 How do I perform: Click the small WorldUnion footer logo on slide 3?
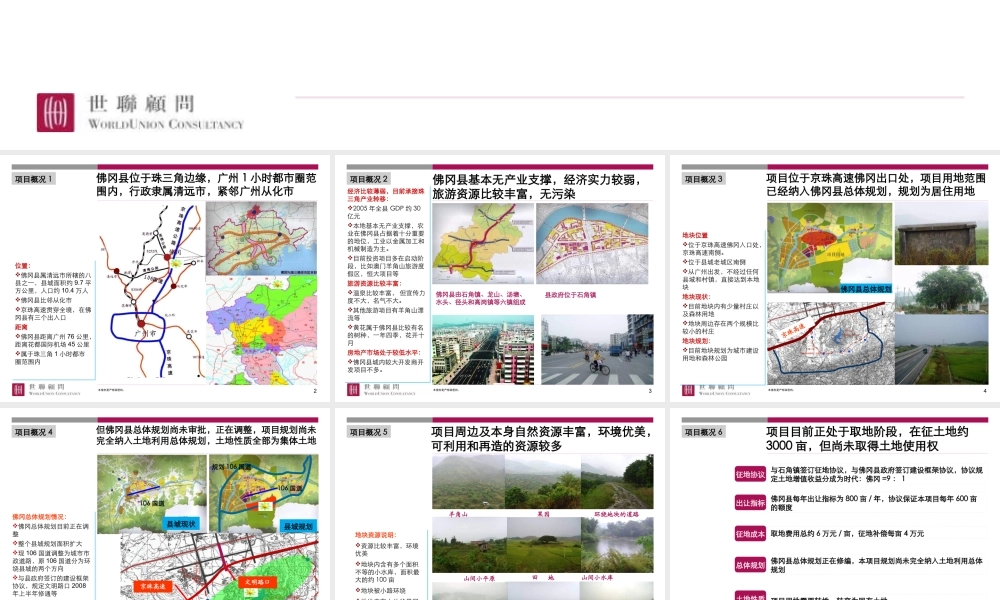click(x=717, y=390)
